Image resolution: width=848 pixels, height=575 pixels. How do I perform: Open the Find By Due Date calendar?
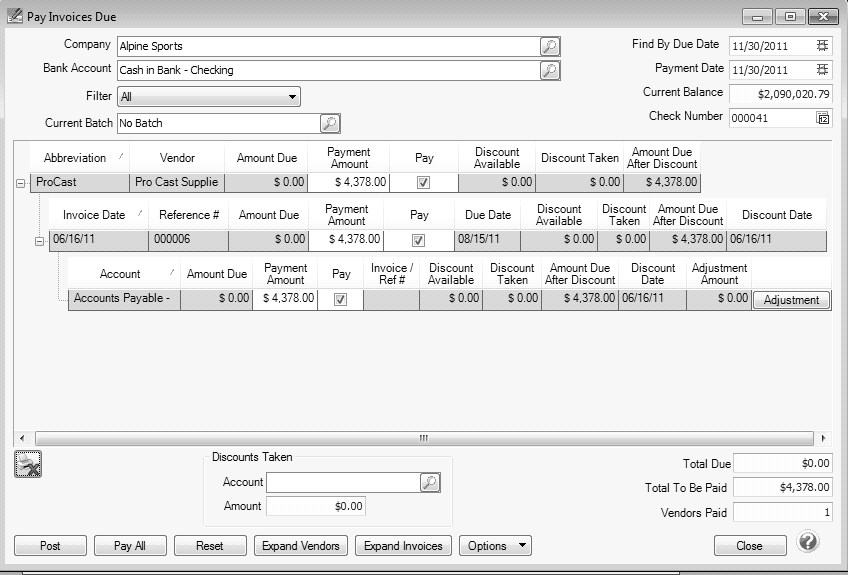click(x=822, y=45)
